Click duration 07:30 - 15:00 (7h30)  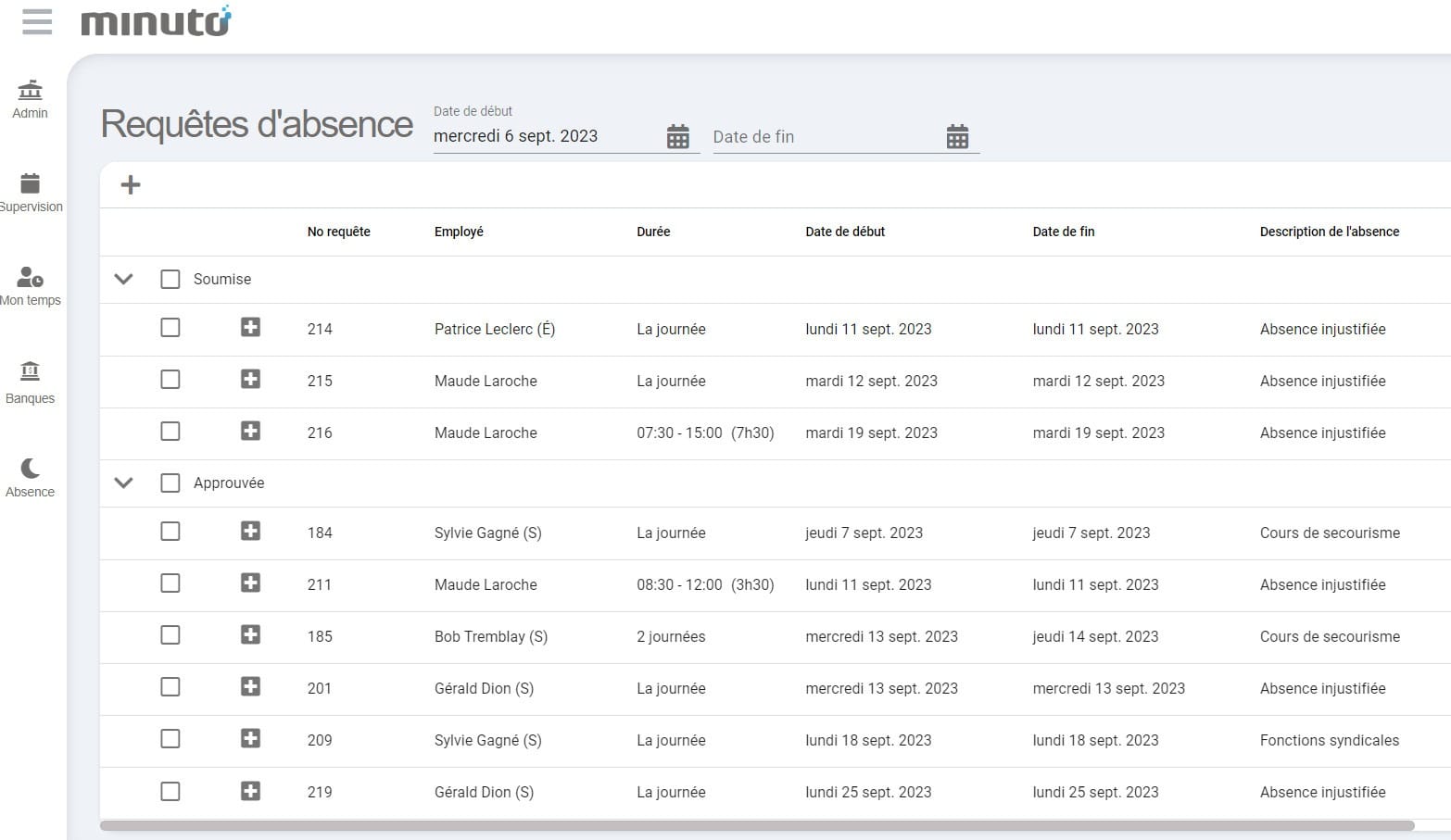[705, 433]
